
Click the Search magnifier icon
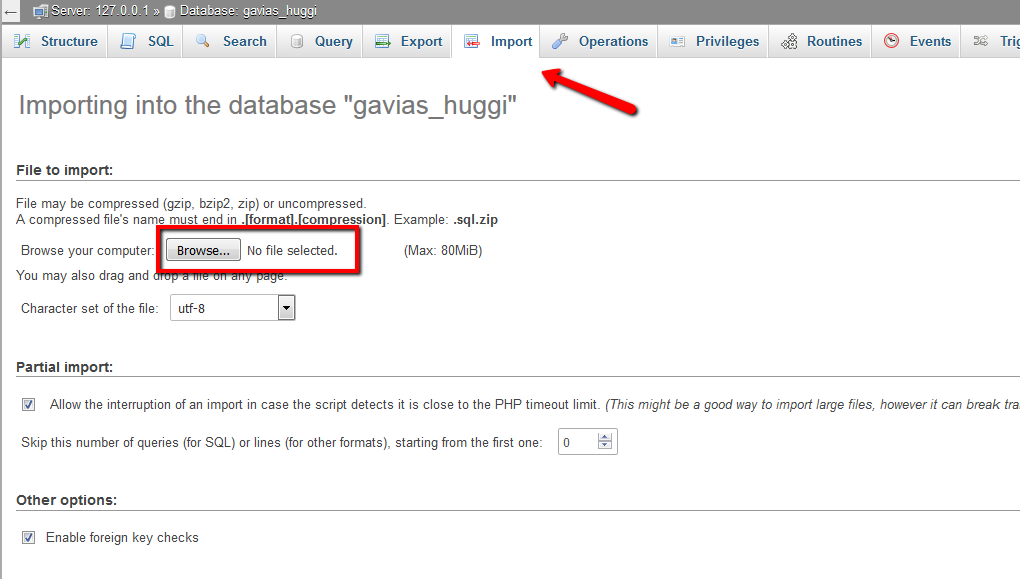pyautogui.click(x=203, y=41)
